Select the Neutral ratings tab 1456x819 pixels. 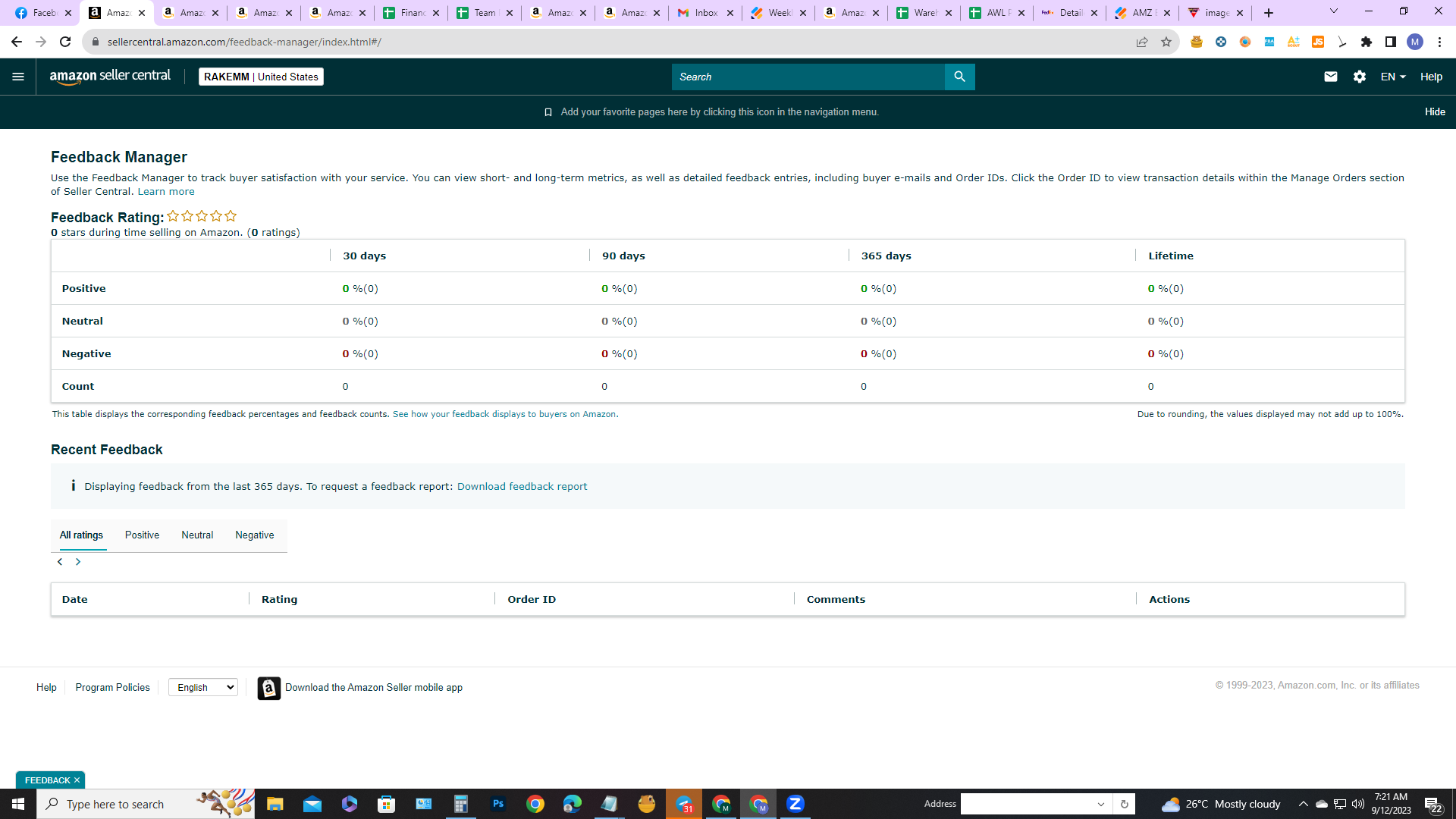pyautogui.click(x=197, y=535)
